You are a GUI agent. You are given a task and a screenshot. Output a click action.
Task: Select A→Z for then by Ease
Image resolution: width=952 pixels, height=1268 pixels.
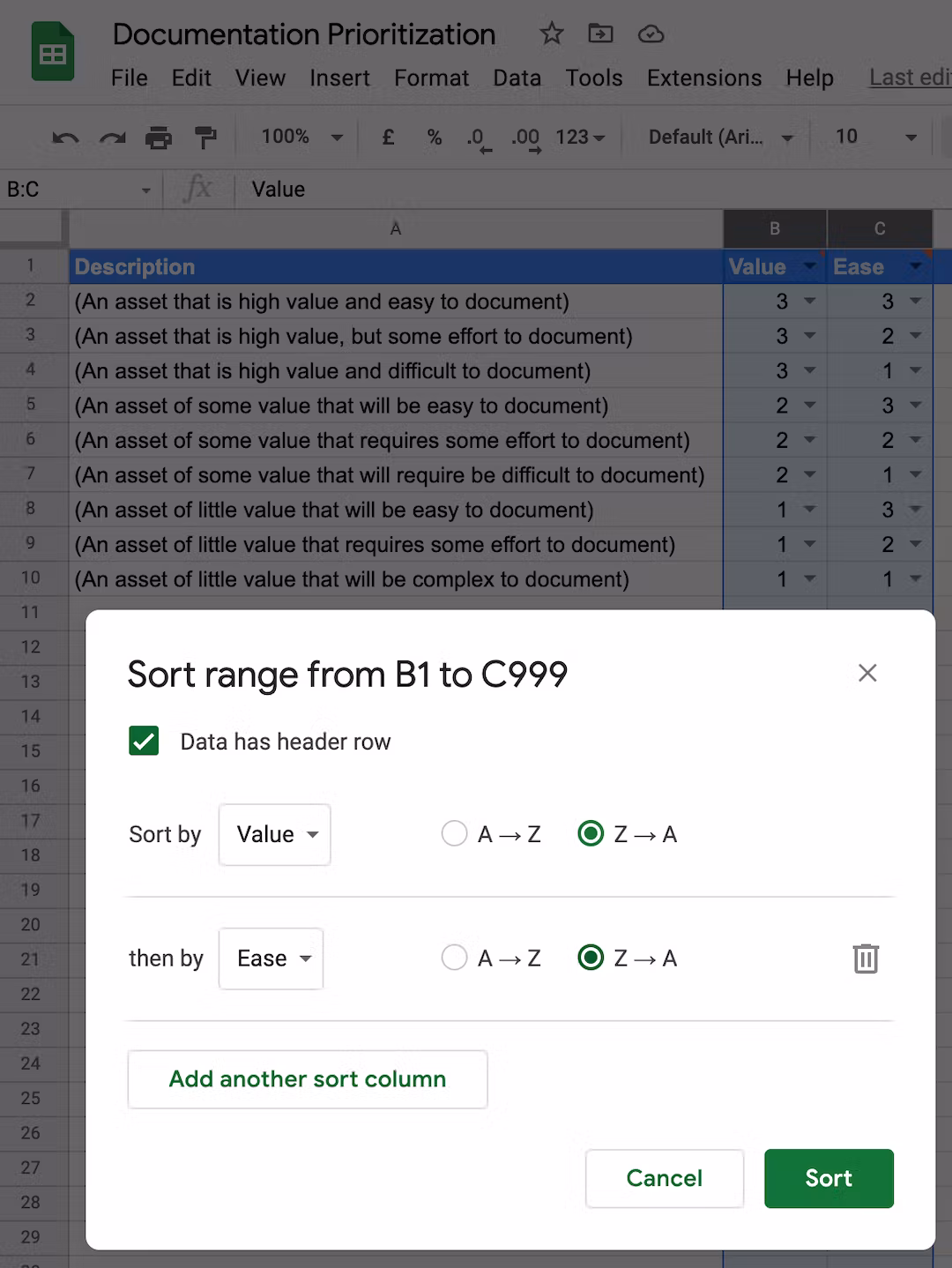click(x=454, y=958)
